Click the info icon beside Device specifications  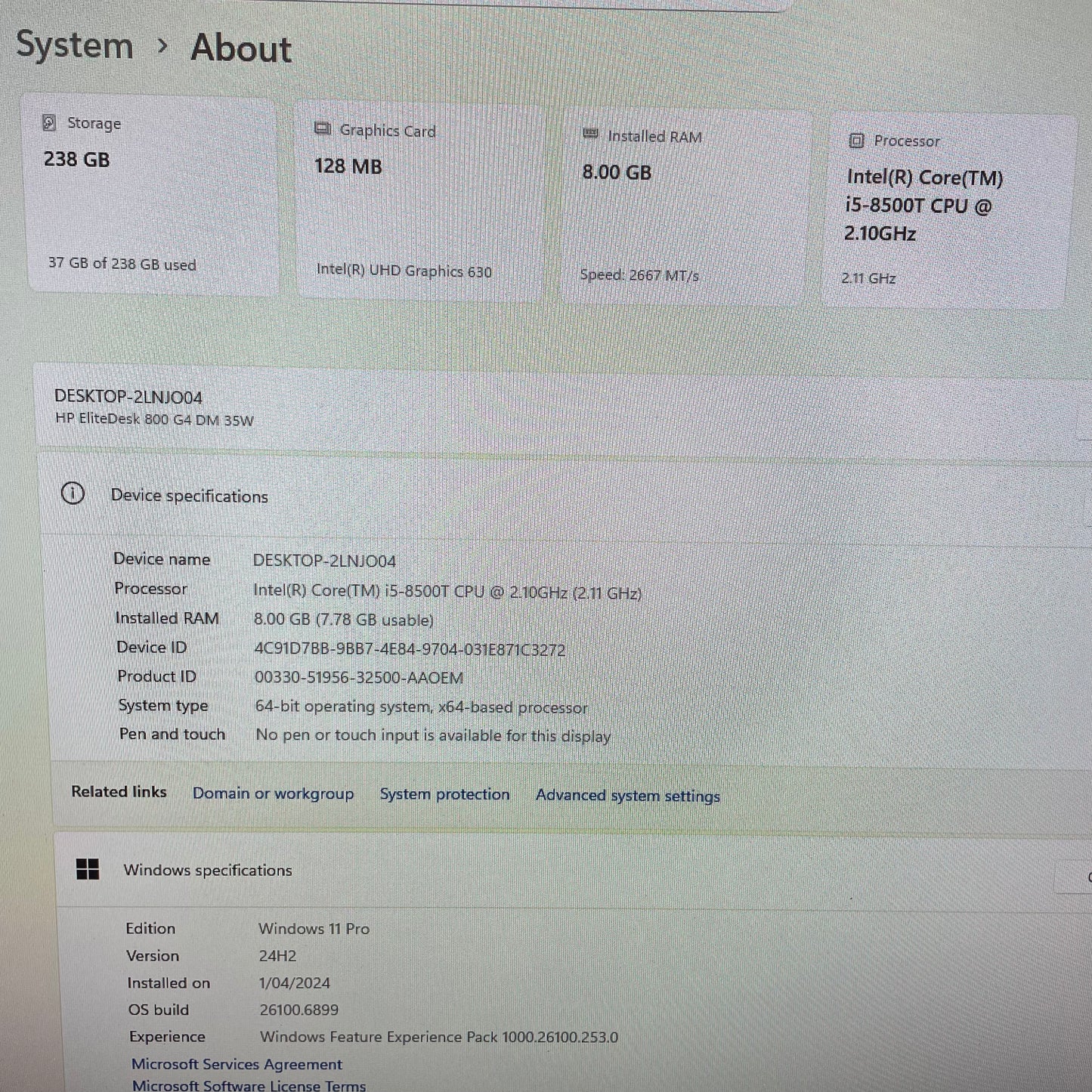click(x=73, y=493)
